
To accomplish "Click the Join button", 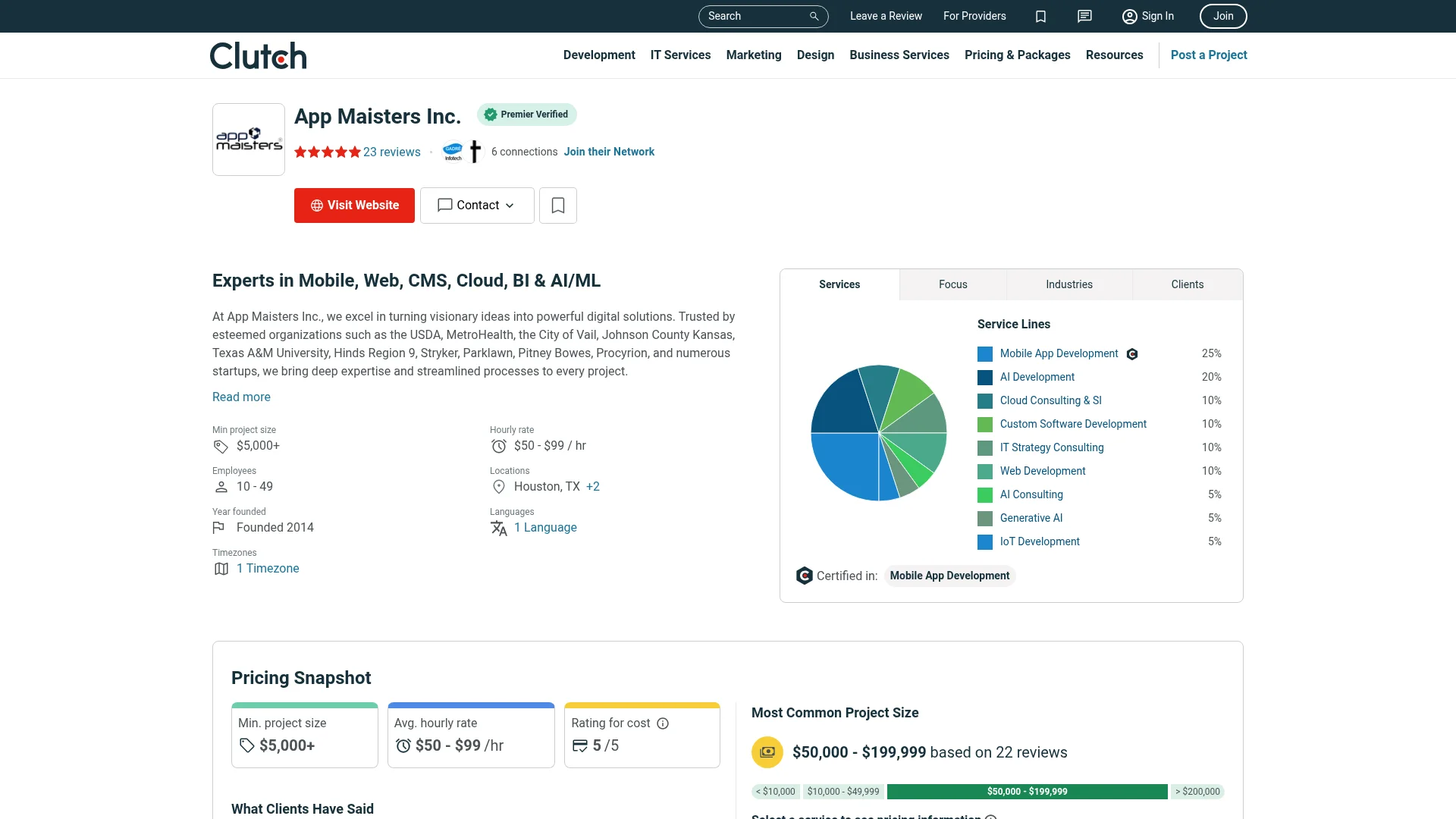I will pos(1223,16).
